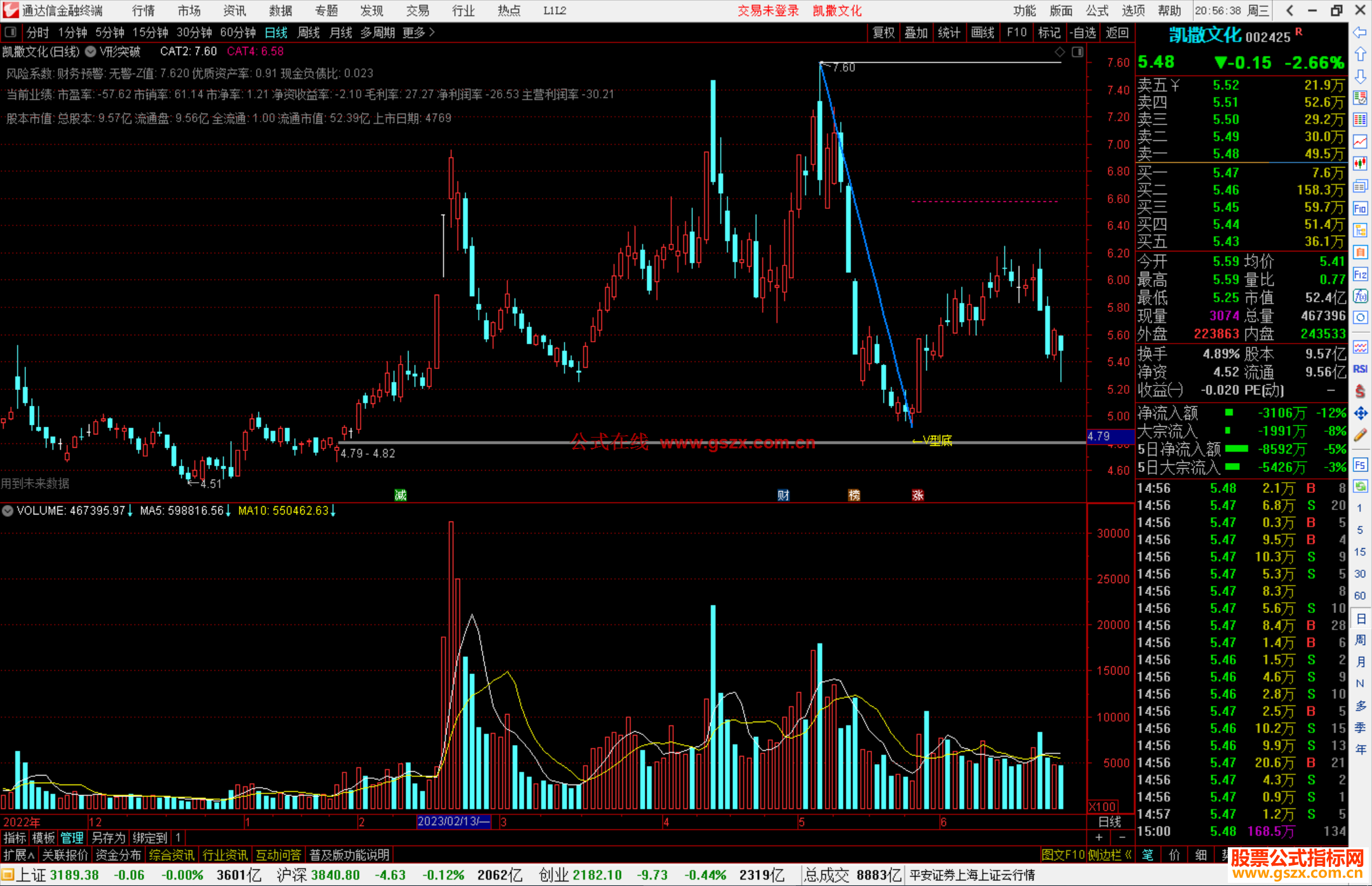Click the 榜 marker on the date axis

click(x=854, y=495)
